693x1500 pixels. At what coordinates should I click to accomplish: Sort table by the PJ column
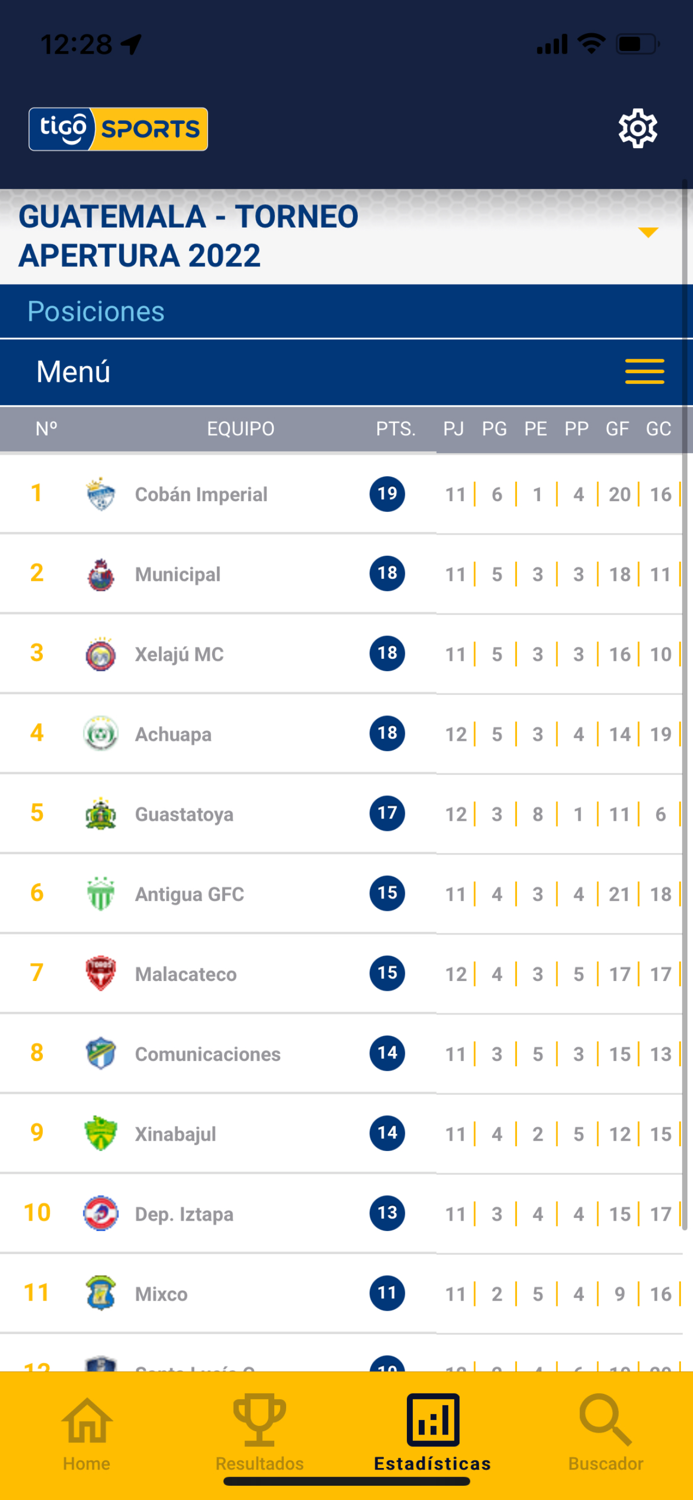(x=453, y=428)
